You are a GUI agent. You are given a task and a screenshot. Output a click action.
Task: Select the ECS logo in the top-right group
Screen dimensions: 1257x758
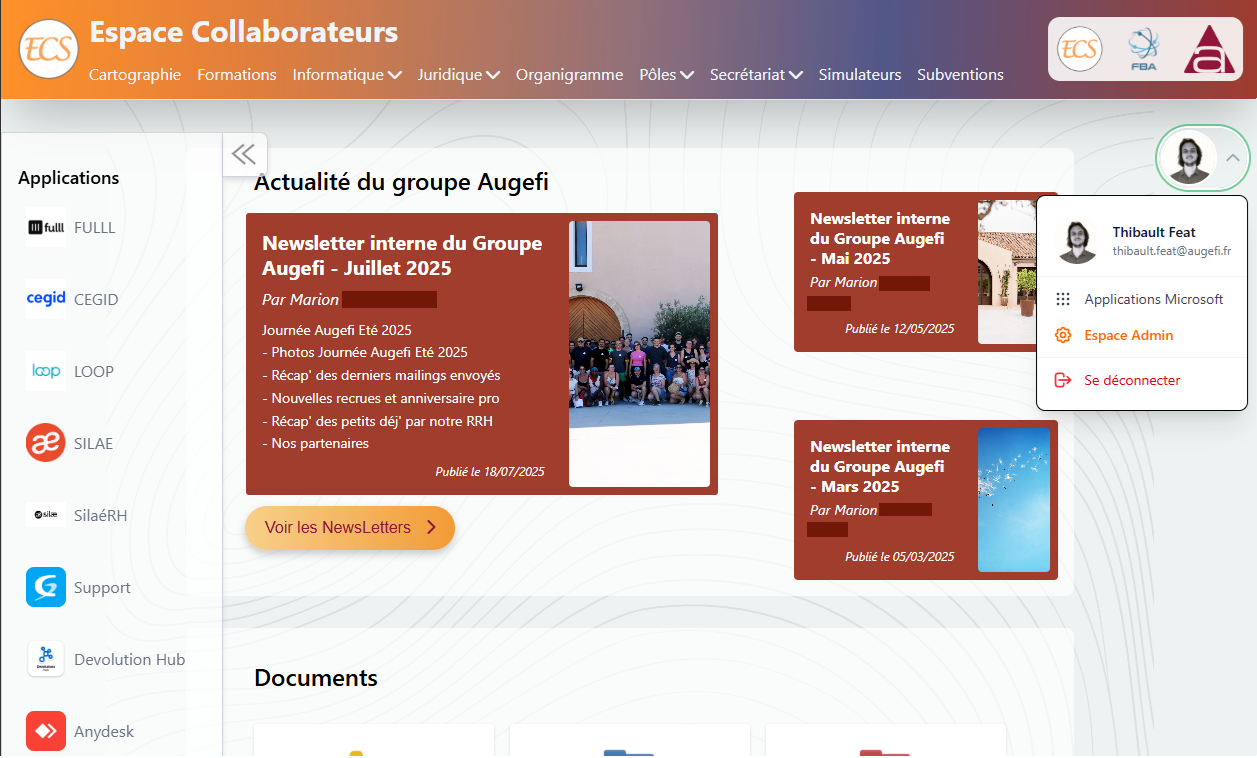(x=1079, y=48)
